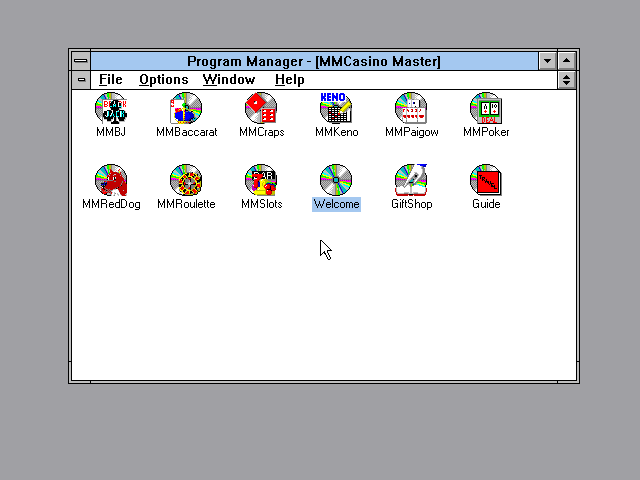Select the MMBaccarat program icon

click(186, 108)
